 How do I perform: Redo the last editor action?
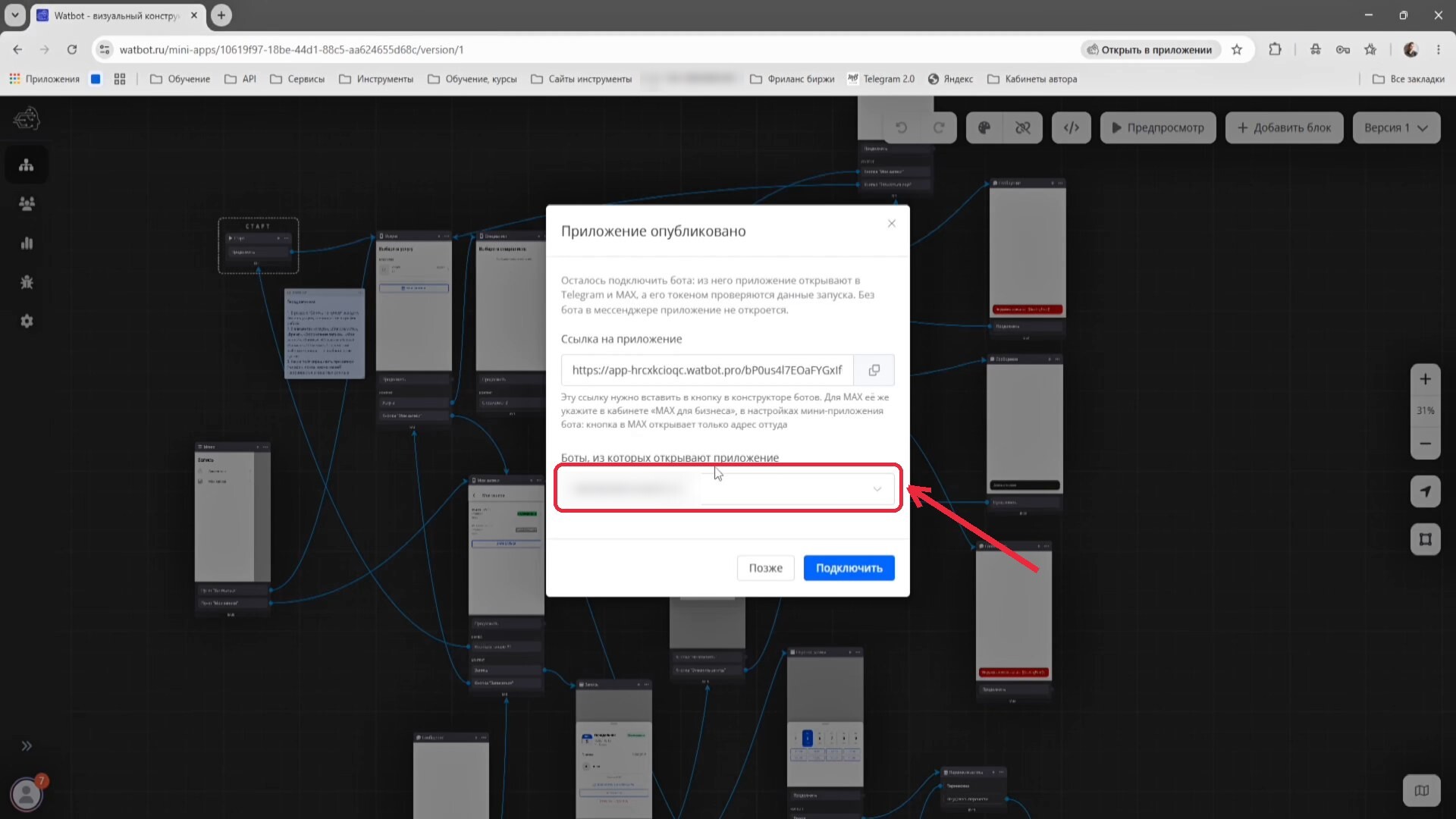(x=939, y=127)
